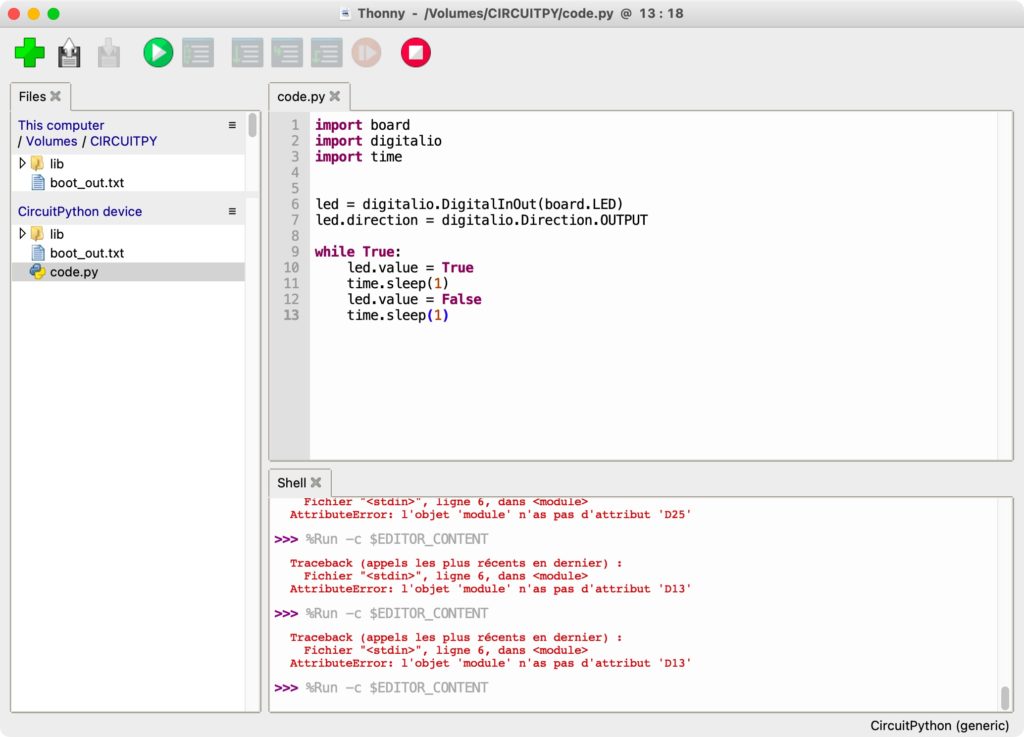
Task: Click the Step into toolbar icon
Action: point(286,53)
